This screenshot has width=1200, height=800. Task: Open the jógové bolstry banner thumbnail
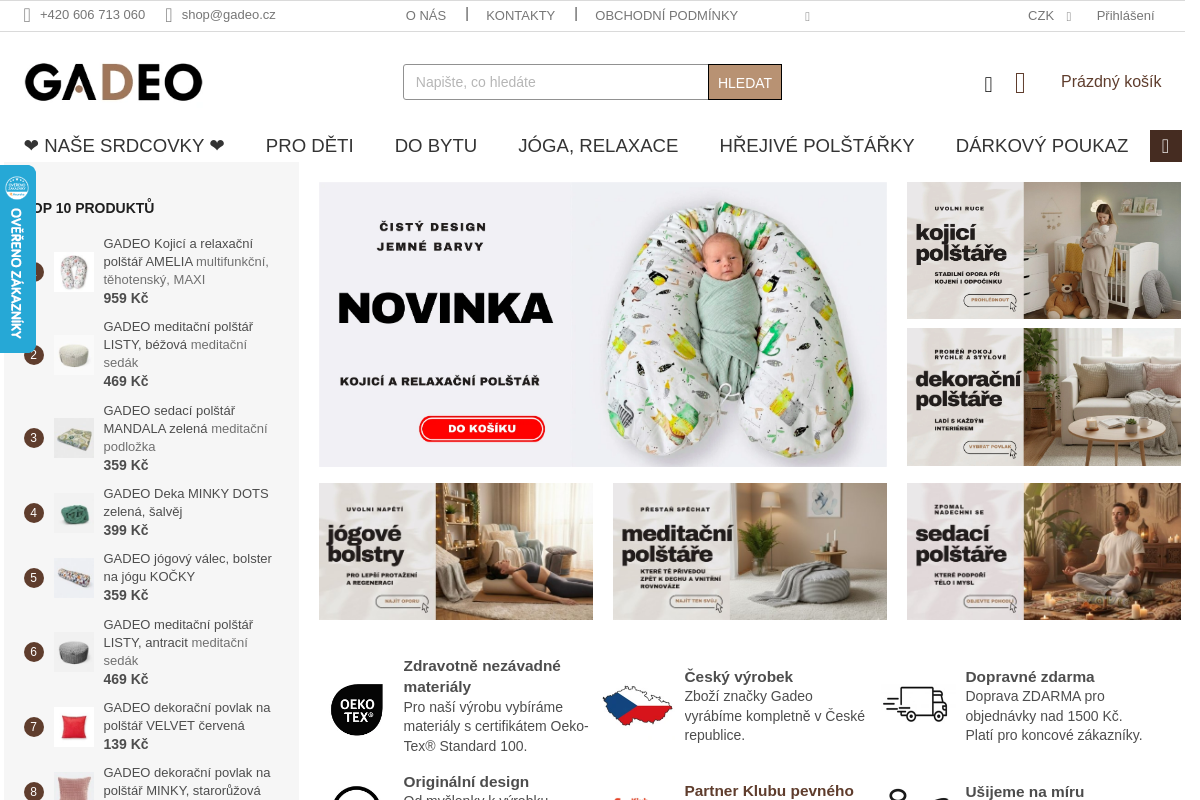(456, 551)
